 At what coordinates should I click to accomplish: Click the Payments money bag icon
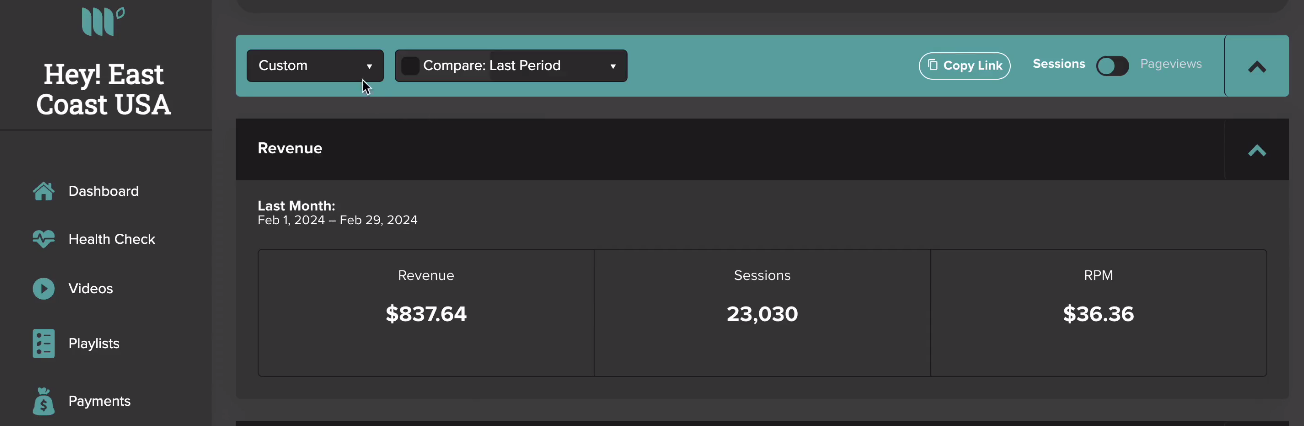coord(43,401)
